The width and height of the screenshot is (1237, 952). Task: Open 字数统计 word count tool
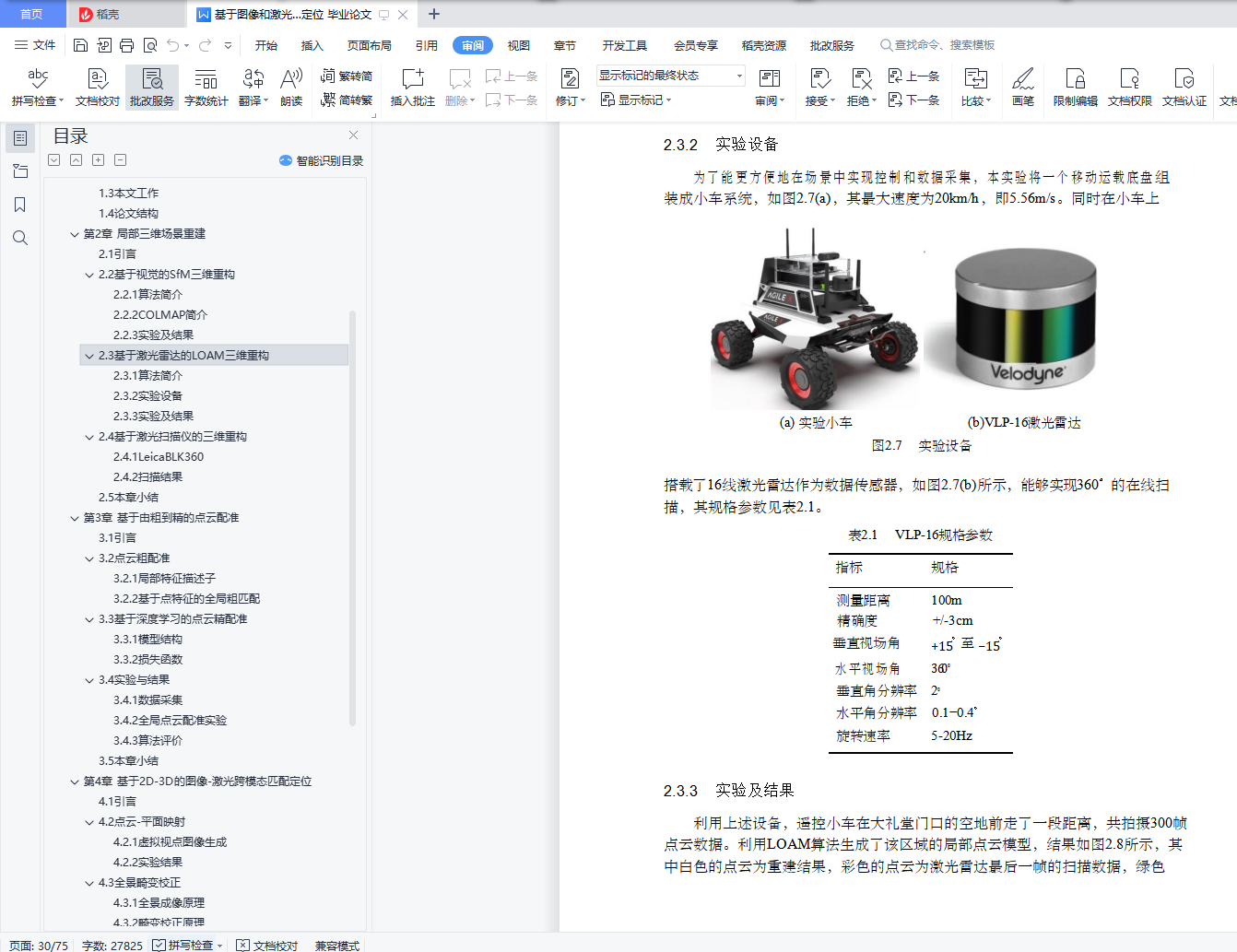pos(206,88)
